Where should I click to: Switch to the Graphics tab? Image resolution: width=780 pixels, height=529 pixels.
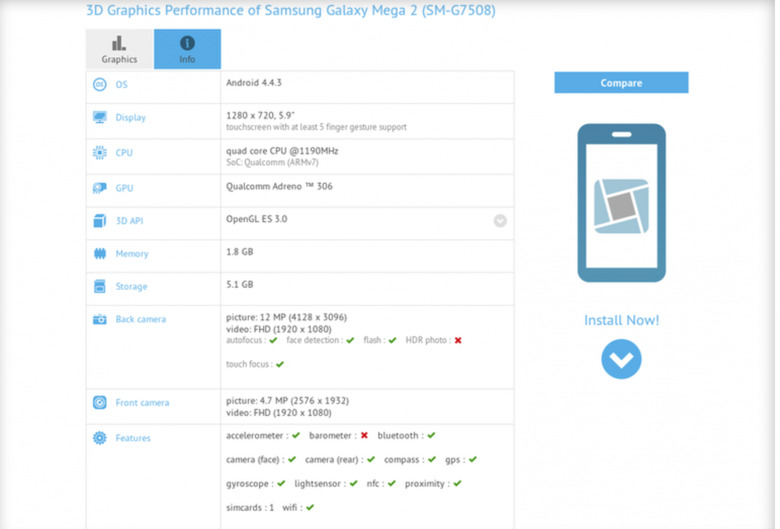pos(119,49)
